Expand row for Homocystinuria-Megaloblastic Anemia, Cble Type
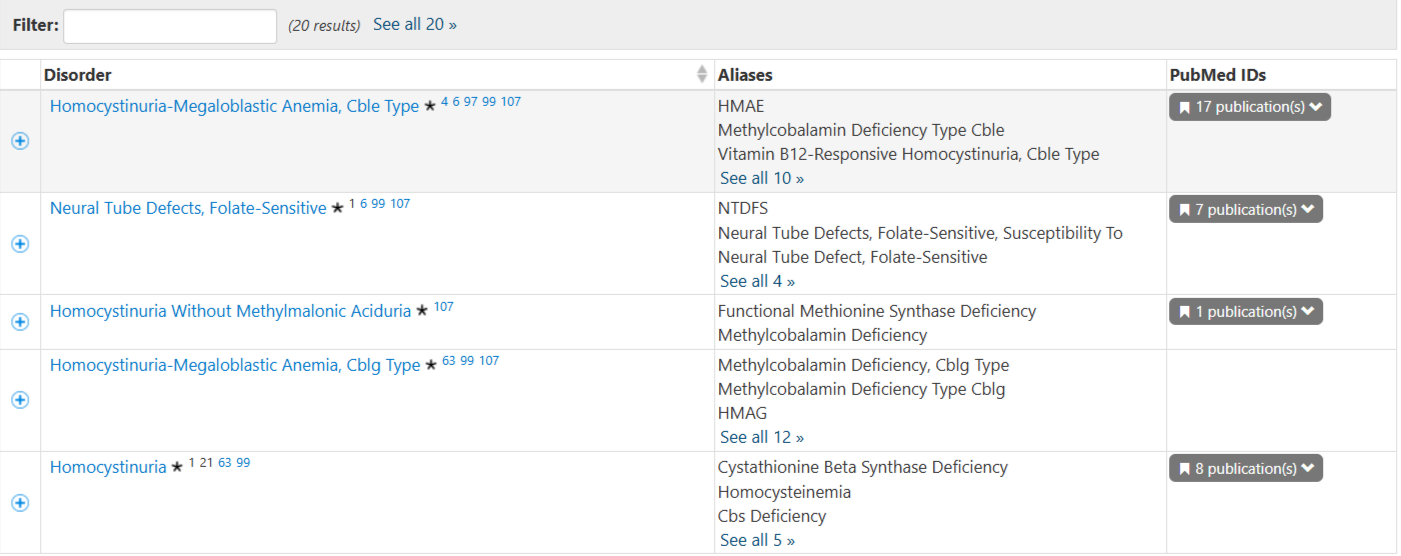 tap(20, 141)
